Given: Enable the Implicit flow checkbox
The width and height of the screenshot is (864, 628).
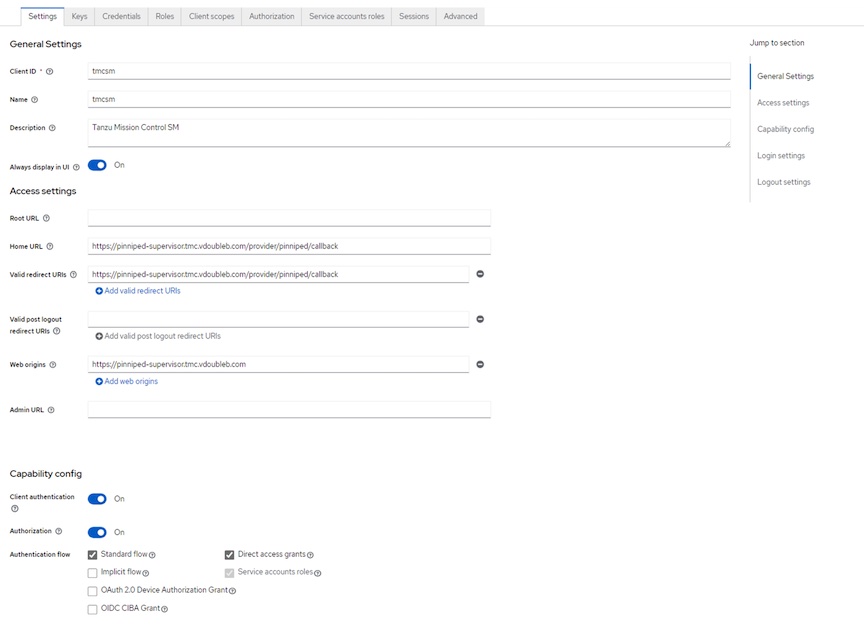Looking at the screenshot, I should [x=93, y=573].
